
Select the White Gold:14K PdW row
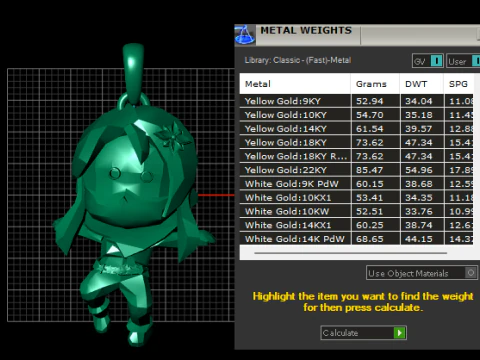(356, 239)
